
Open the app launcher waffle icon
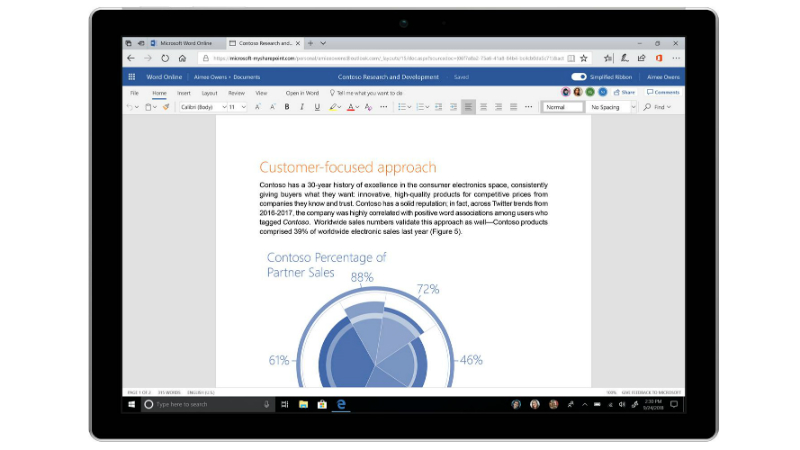(132, 77)
